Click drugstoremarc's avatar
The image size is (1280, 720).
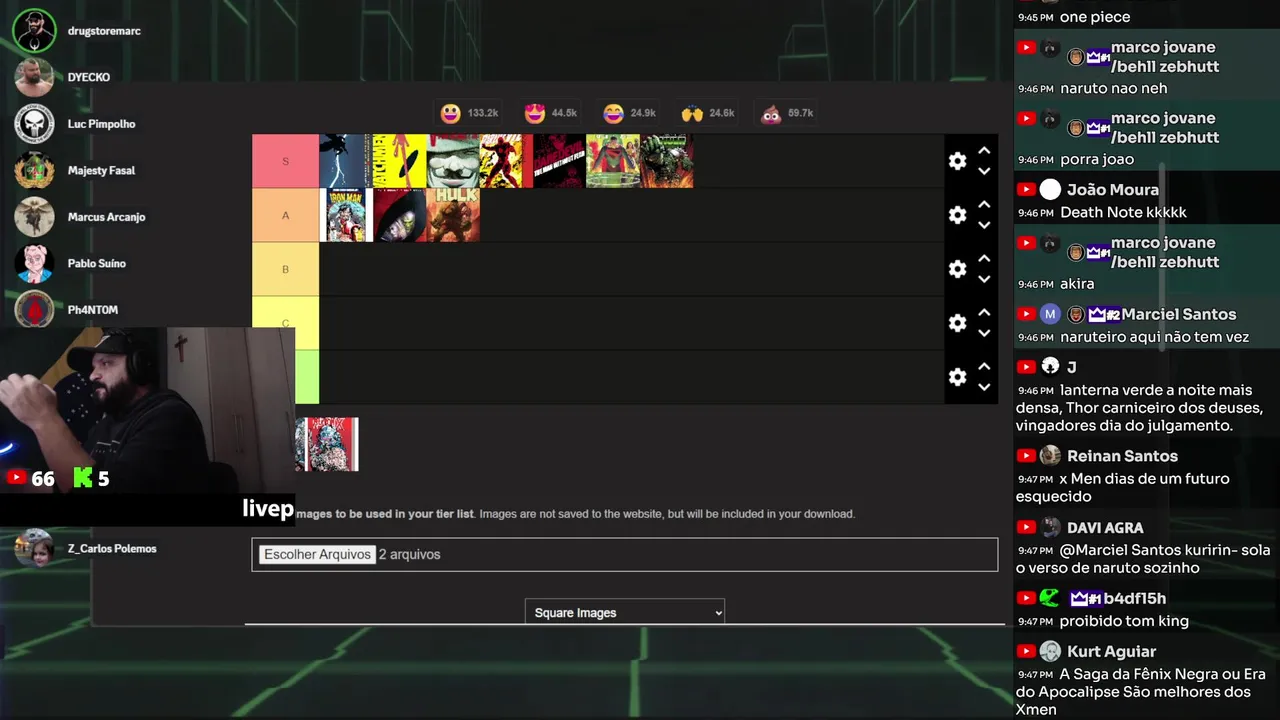point(34,31)
